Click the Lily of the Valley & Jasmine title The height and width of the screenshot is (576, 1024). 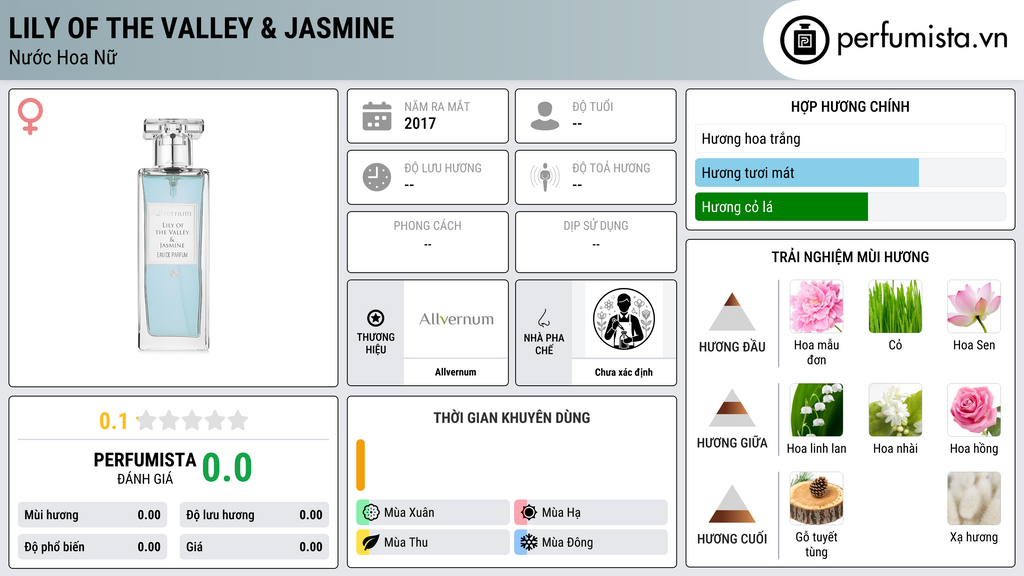201,28
